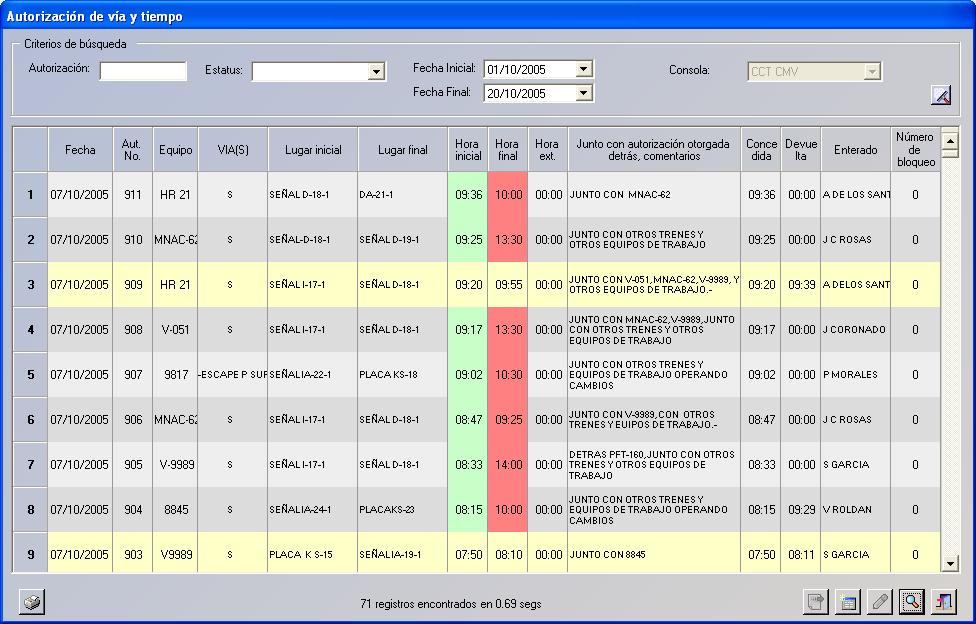Open the Fecha Final date picker arrow

[x=583, y=93]
